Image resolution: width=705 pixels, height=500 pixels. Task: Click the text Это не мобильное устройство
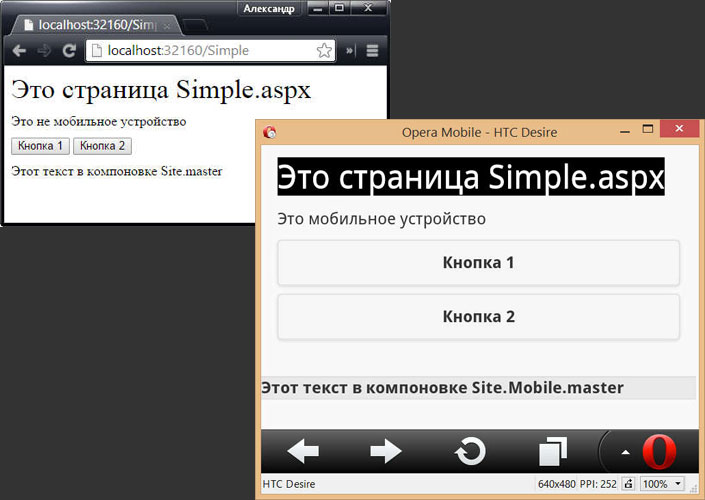pos(98,121)
